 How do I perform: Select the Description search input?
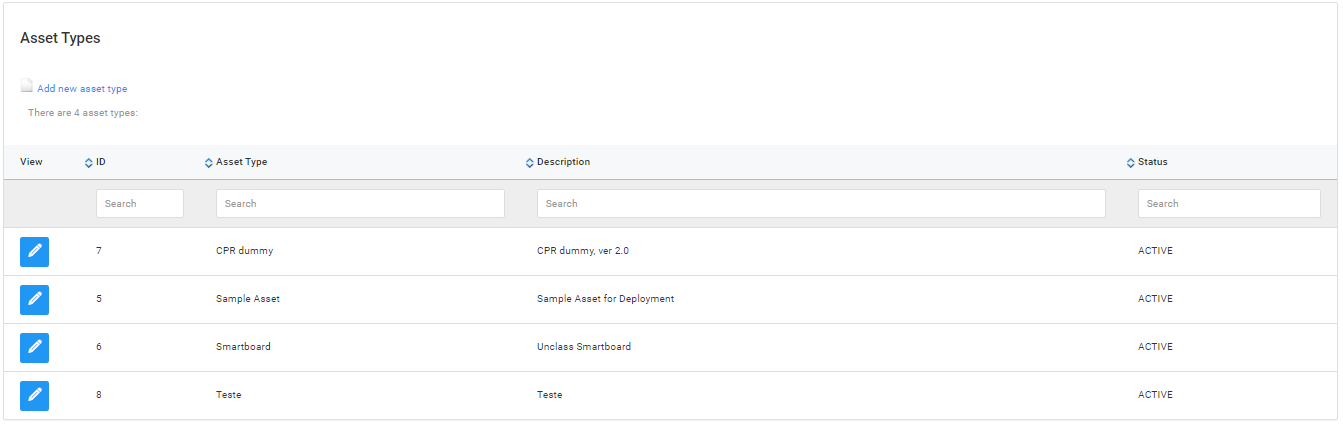coord(820,204)
